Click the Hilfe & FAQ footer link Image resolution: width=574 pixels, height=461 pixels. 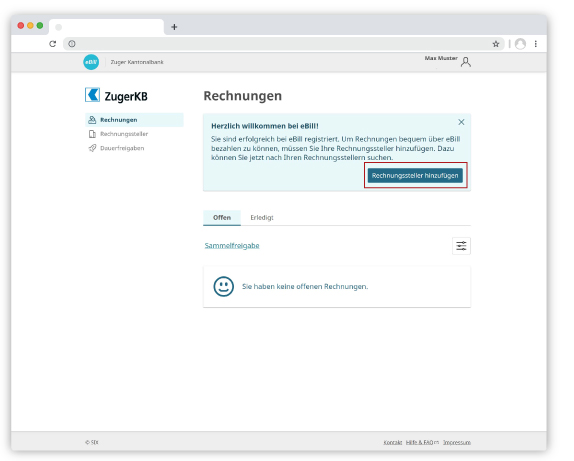point(422,442)
